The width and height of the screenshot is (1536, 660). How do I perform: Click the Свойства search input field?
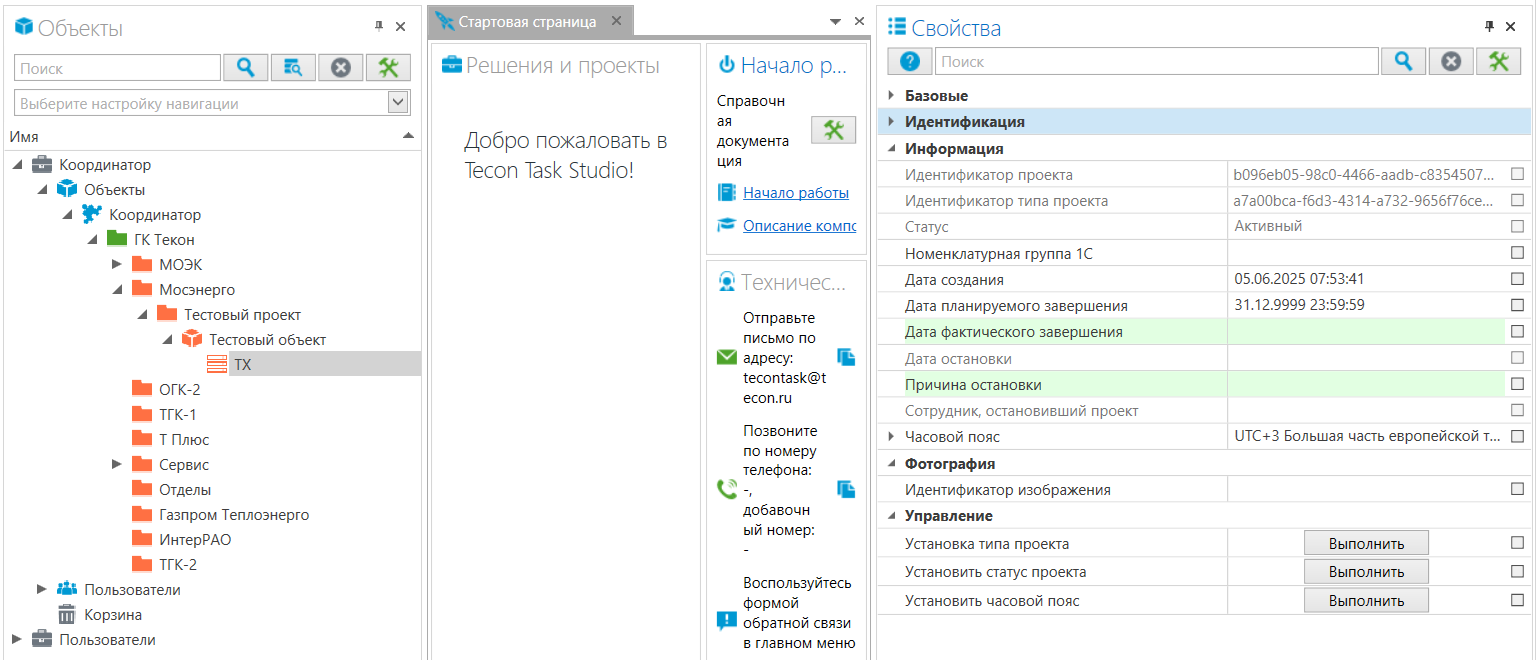[1156, 62]
